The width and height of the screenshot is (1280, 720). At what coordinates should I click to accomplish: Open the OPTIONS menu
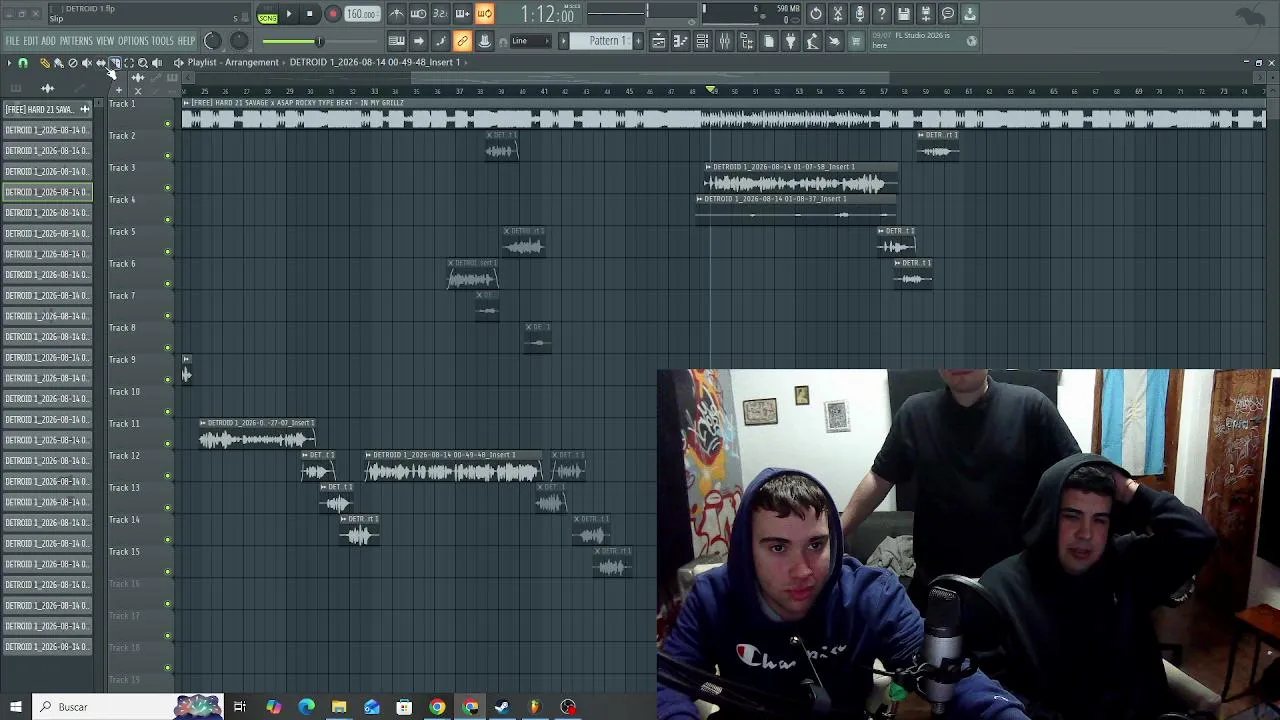tap(133, 41)
